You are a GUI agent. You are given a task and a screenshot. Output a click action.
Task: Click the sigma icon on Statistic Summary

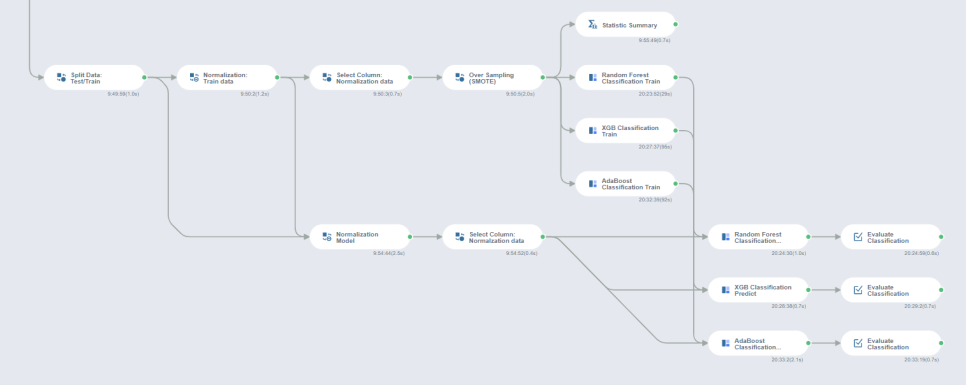coord(593,25)
